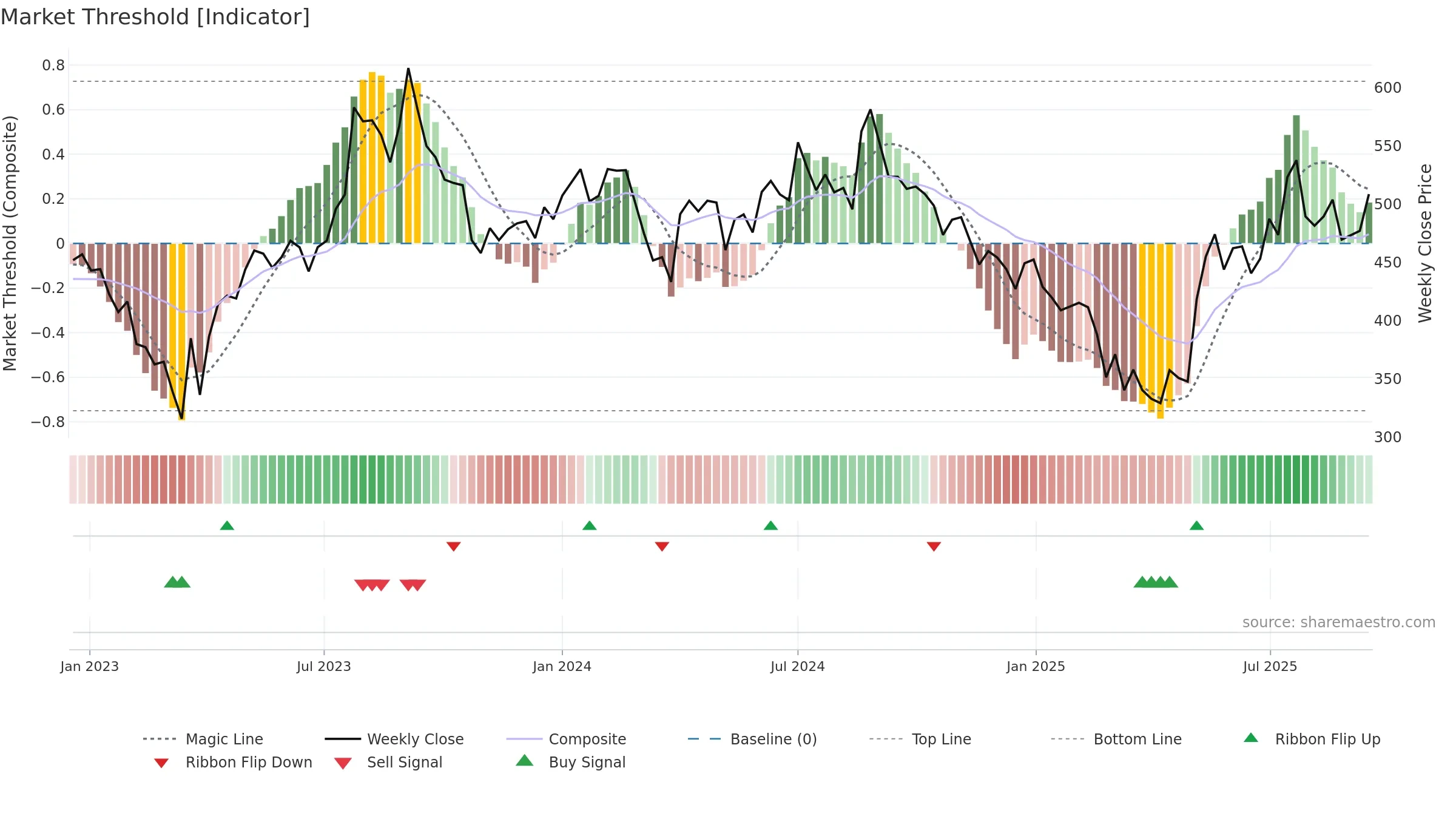Screen dimensions: 1456x819
Task: Click the buy signal cluster in spring 2025
Action: tap(1156, 582)
